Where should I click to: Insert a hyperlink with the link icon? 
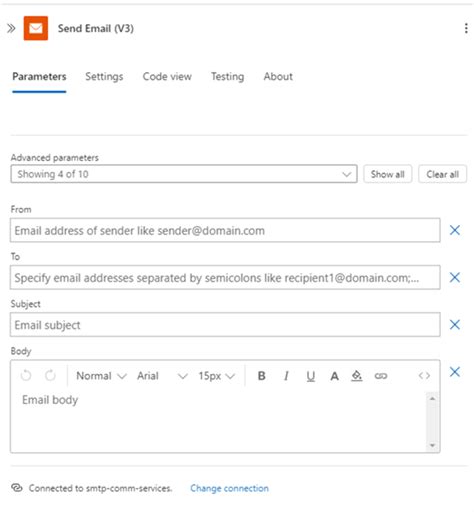(x=381, y=376)
